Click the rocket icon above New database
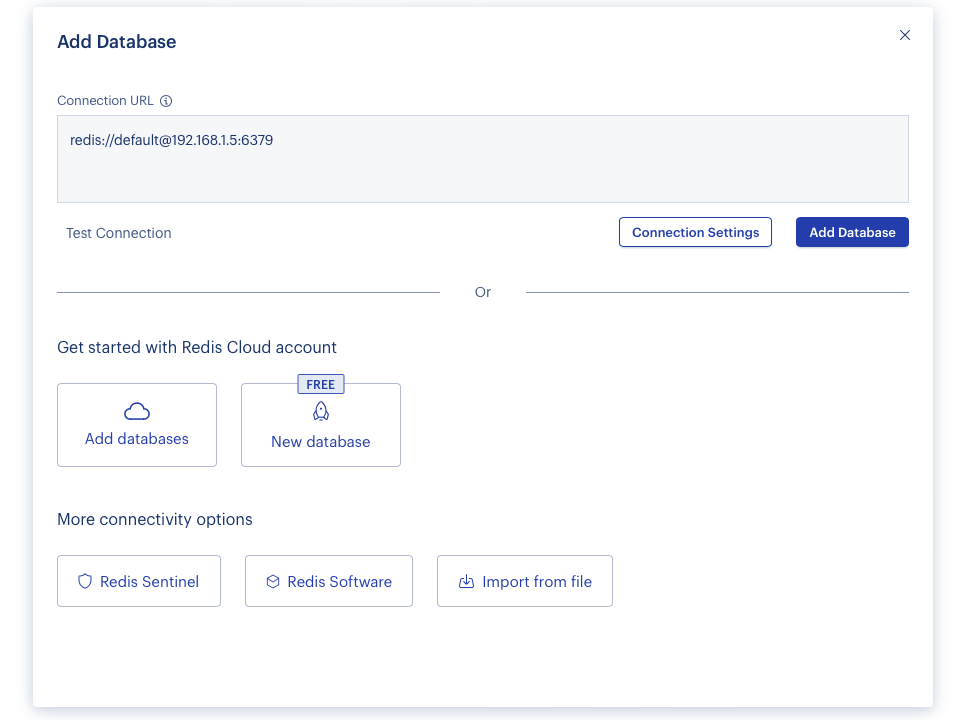Viewport: 954px width, 720px height. coord(321,411)
